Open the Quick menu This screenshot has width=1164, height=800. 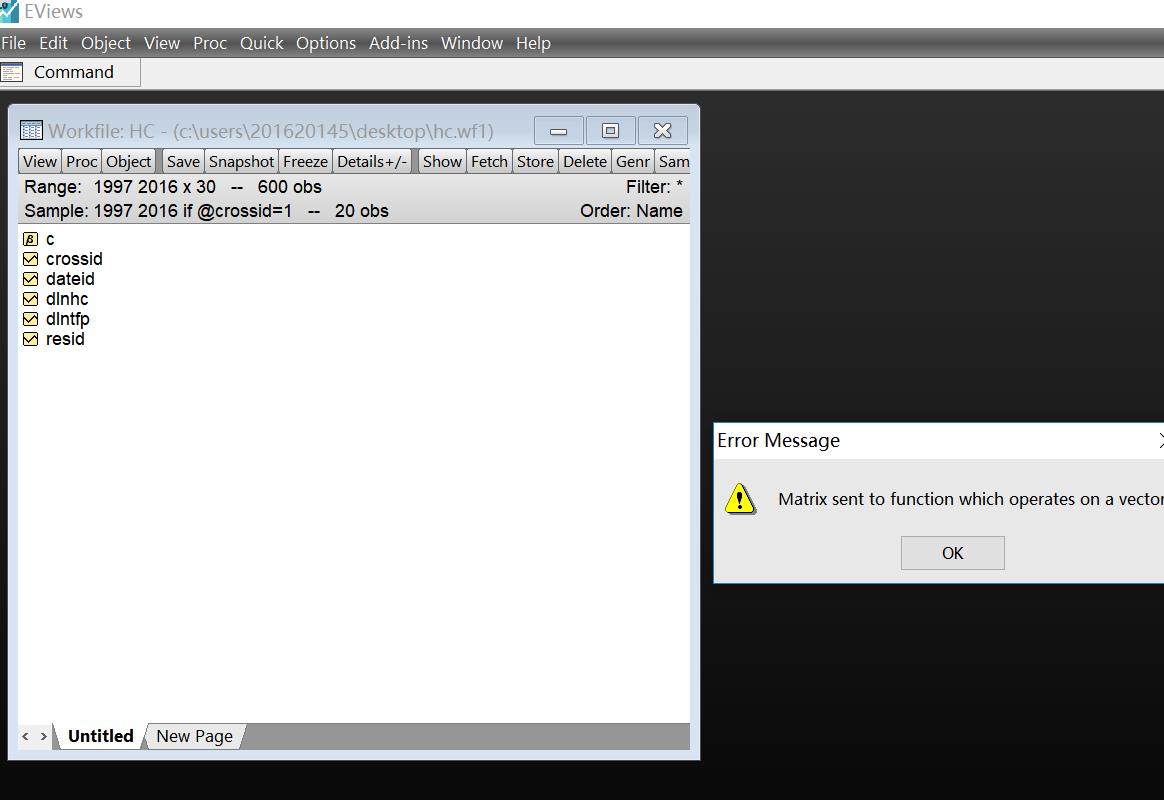pyautogui.click(x=261, y=43)
